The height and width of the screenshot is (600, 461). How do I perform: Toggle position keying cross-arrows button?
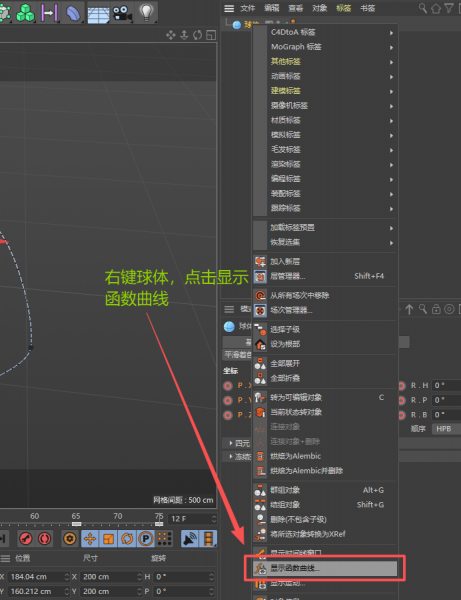click(90, 539)
